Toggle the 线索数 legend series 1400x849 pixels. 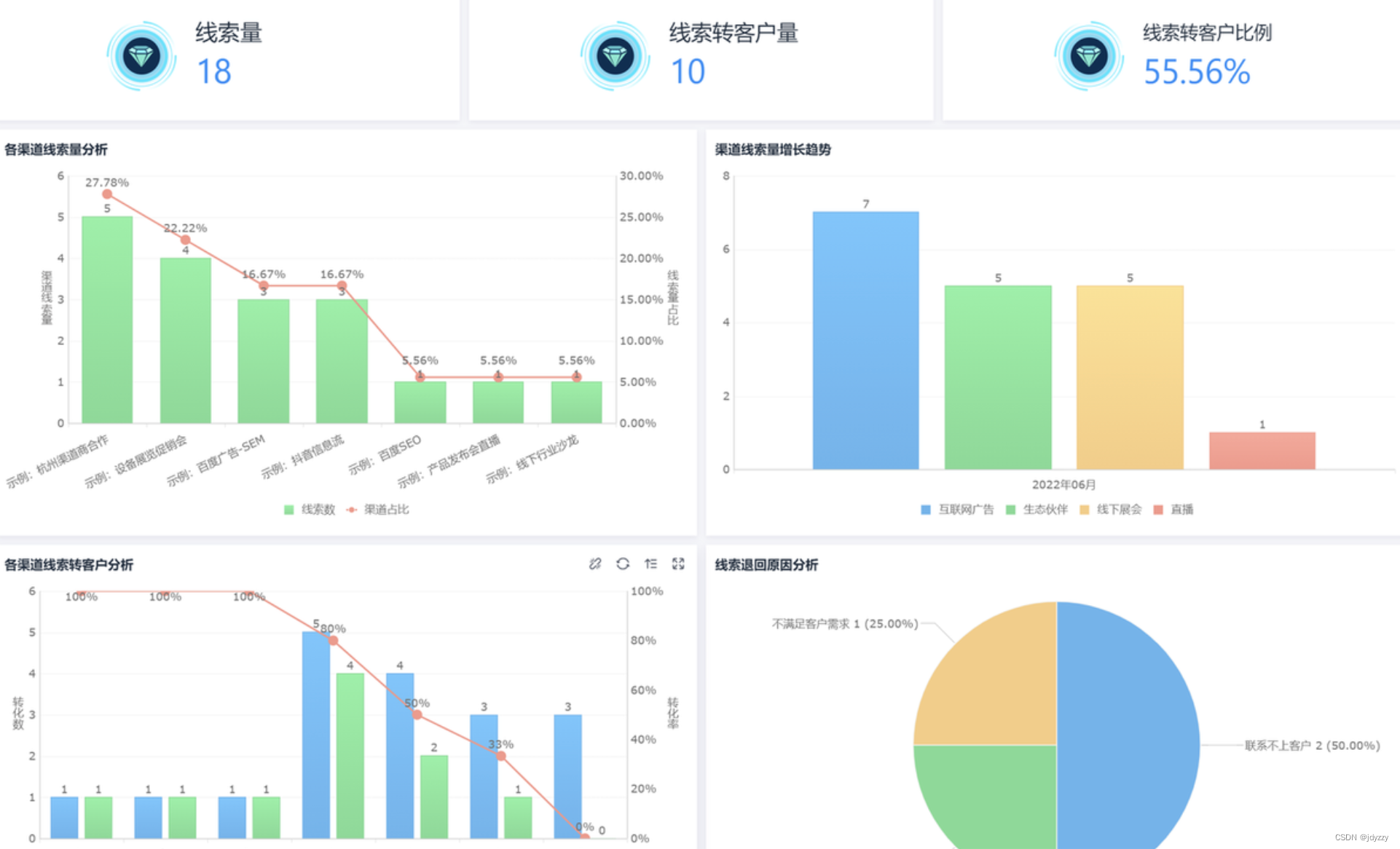(x=310, y=510)
